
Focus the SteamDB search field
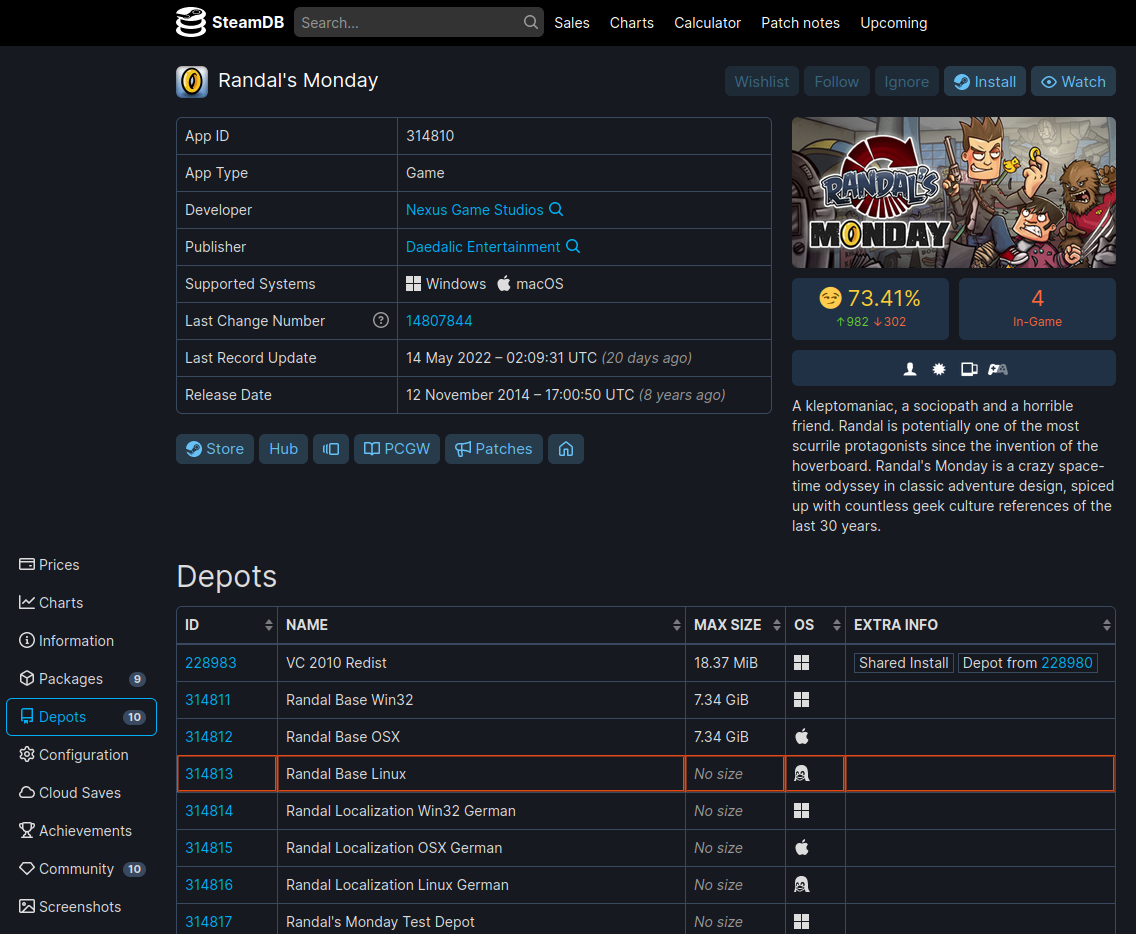click(410, 22)
